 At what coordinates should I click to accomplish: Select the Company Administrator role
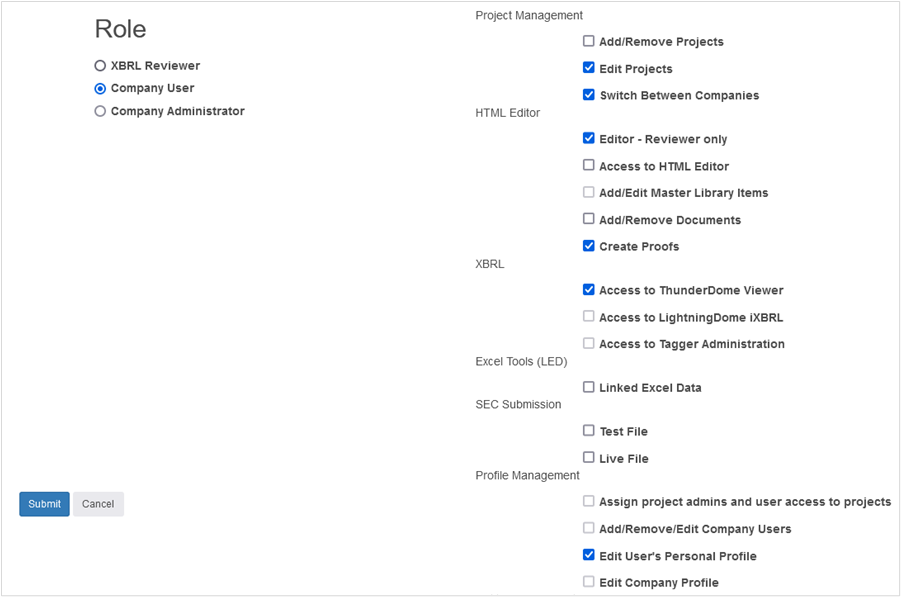click(x=100, y=112)
